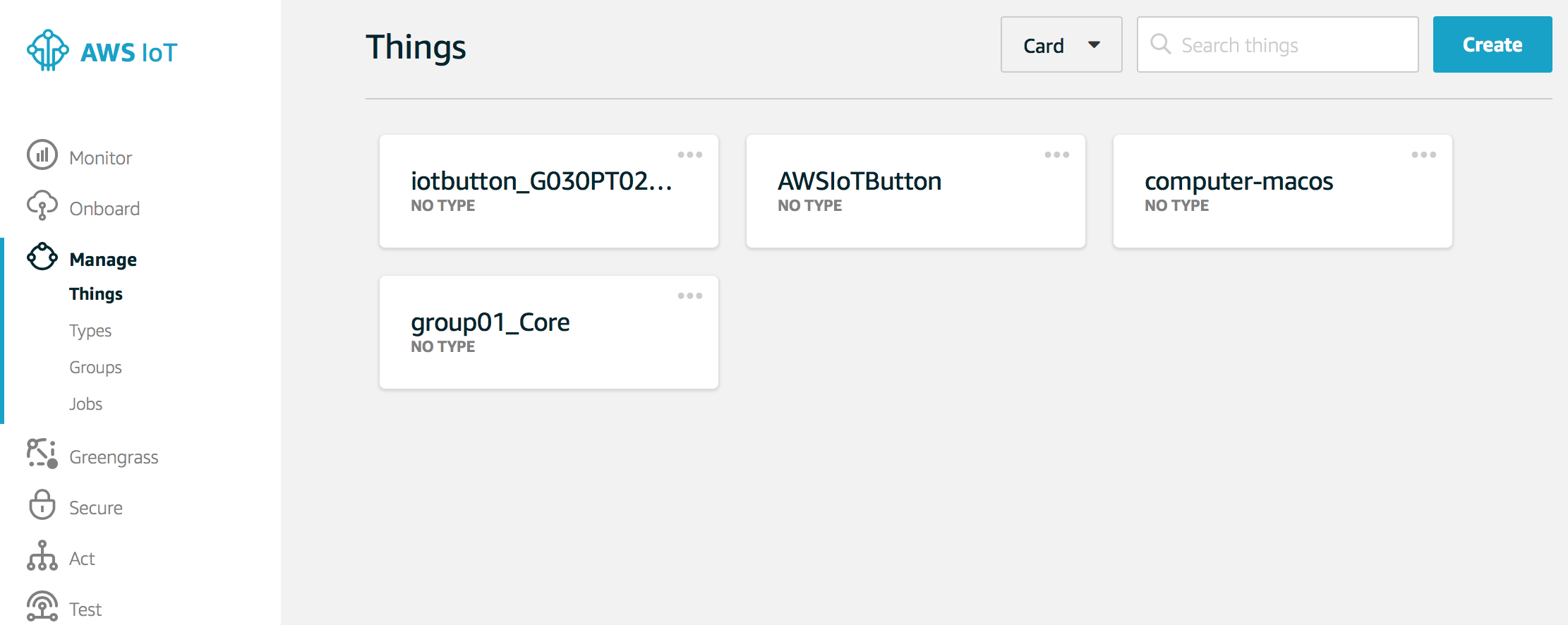Click the Onboard cloud icon
The height and width of the screenshot is (625, 1568).
click(42, 205)
